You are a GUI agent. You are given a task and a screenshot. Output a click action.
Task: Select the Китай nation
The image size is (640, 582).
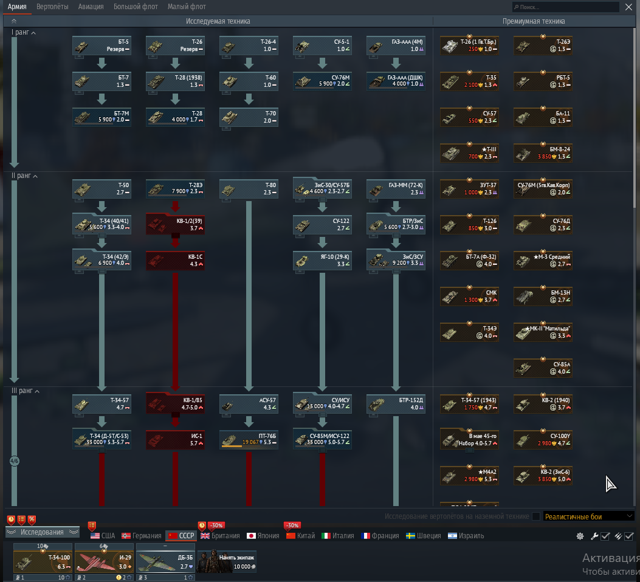click(x=301, y=536)
